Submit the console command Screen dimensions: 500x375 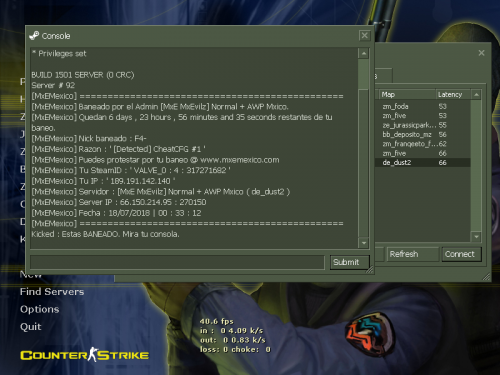pyautogui.click(x=350, y=262)
